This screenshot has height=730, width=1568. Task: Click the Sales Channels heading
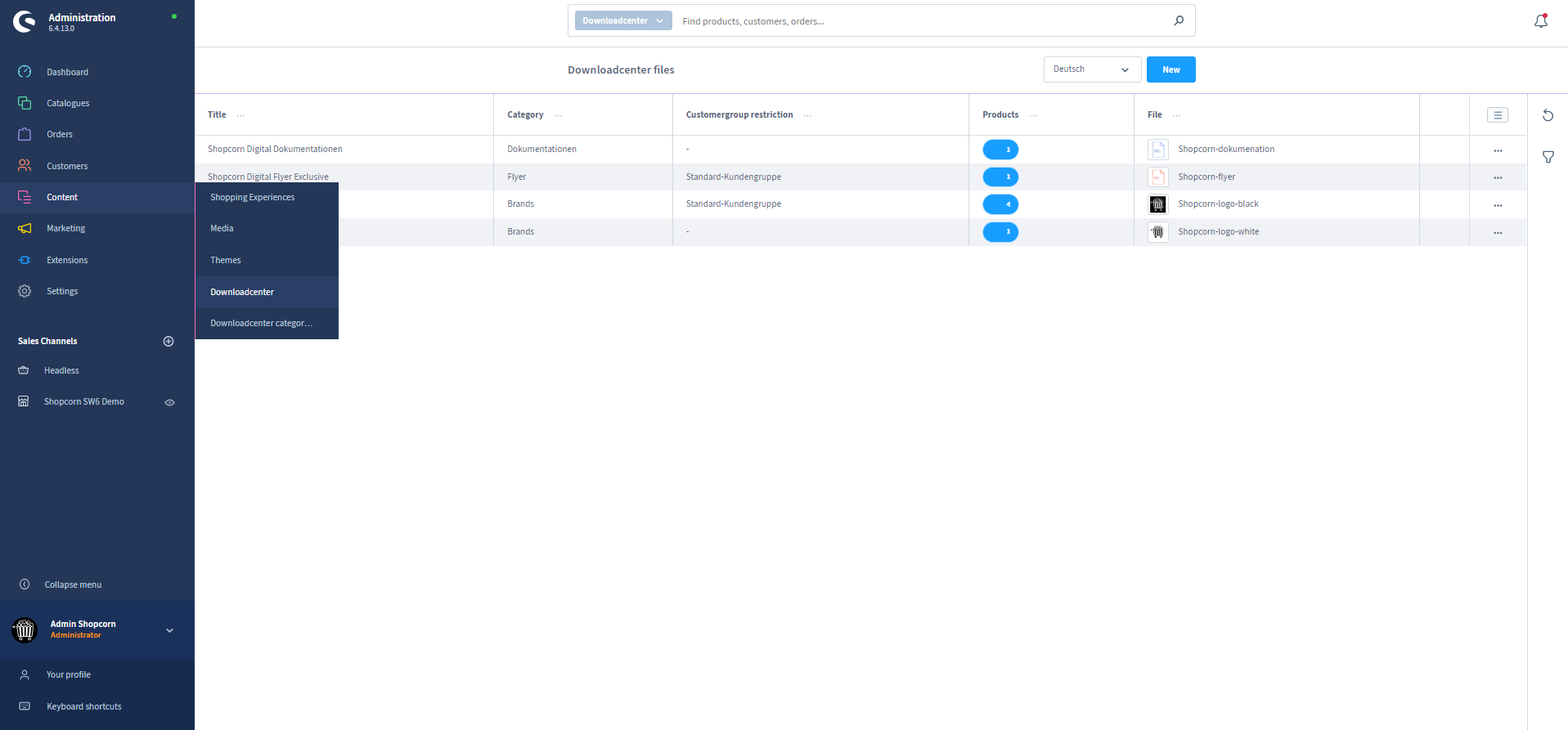pyautogui.click(x=47, y=341)
